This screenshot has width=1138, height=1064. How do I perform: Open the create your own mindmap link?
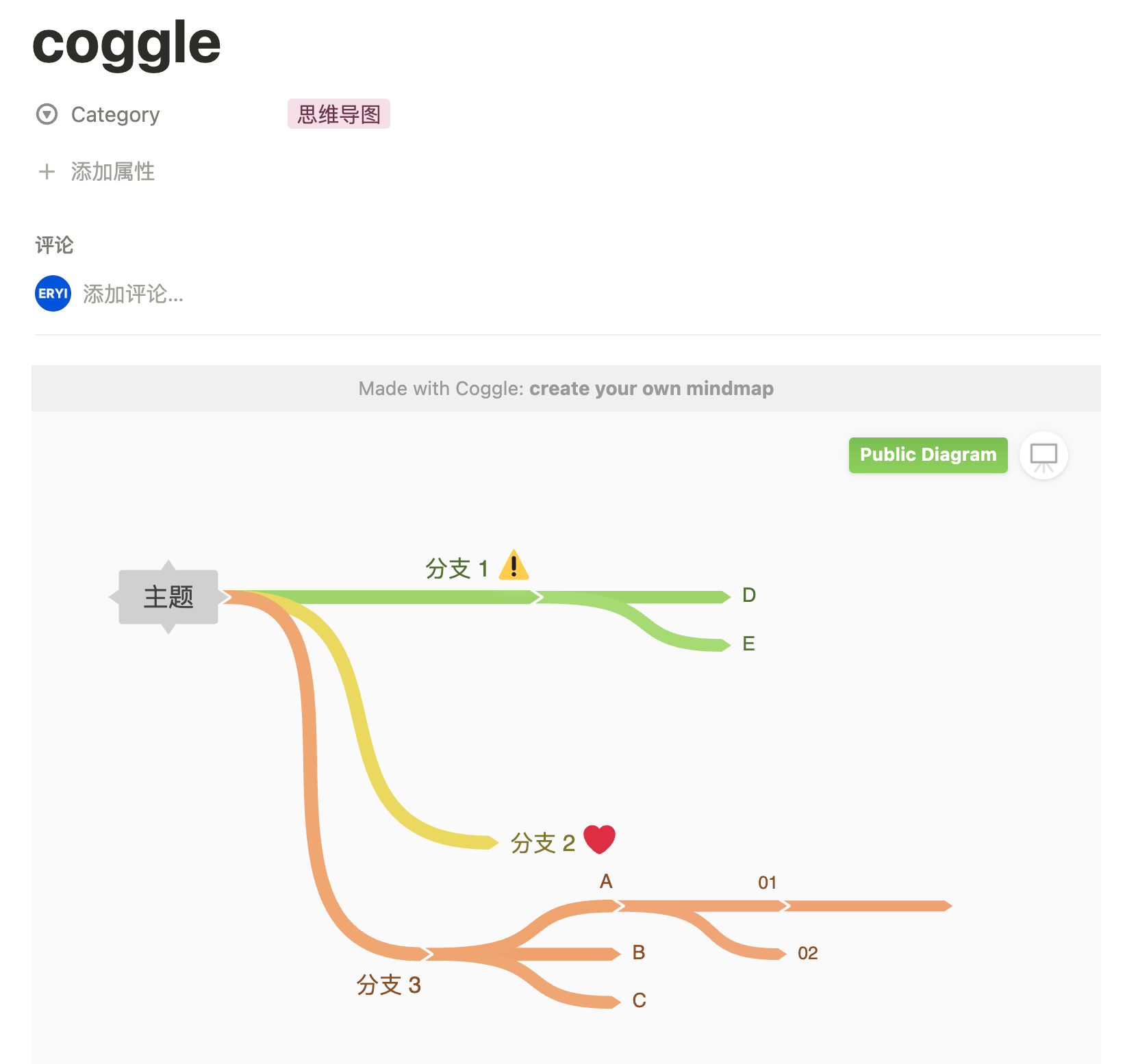tap(650, 388)
